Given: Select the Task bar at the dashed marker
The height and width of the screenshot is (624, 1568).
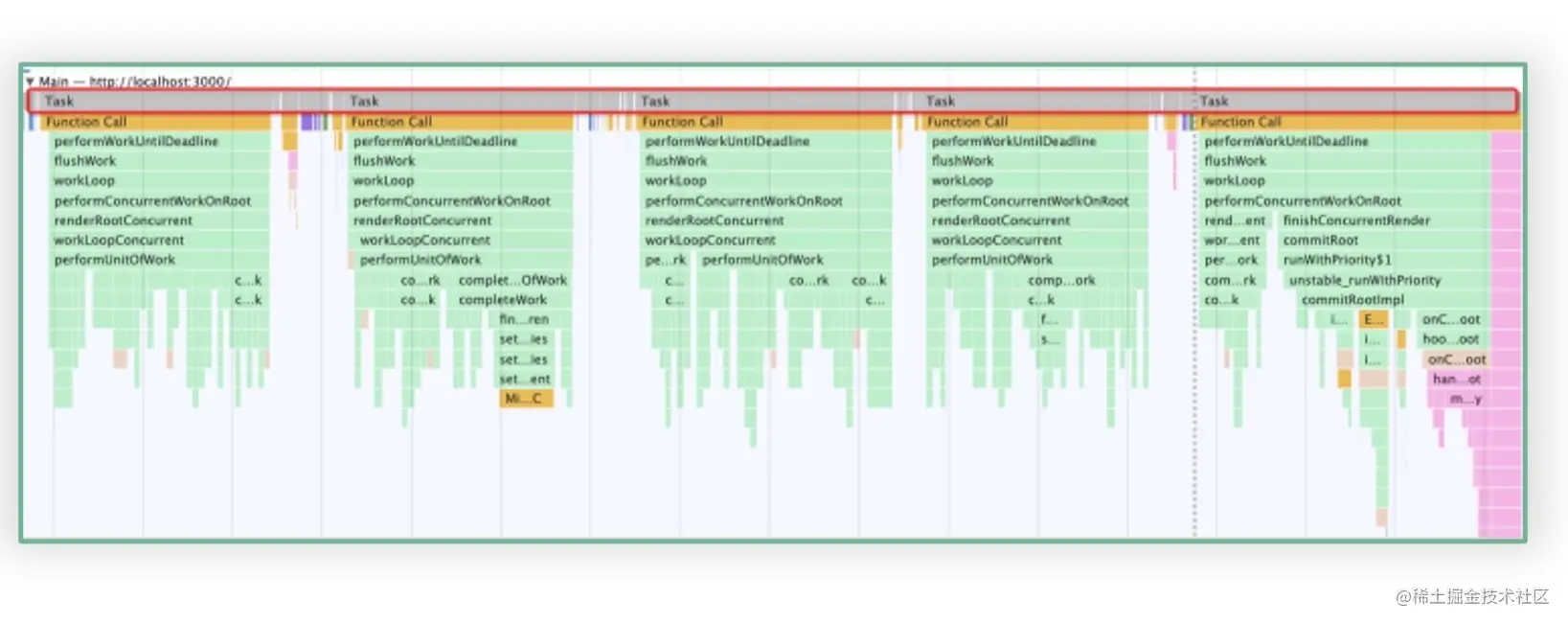Looking at the screenshot, I should point(1355,101).
